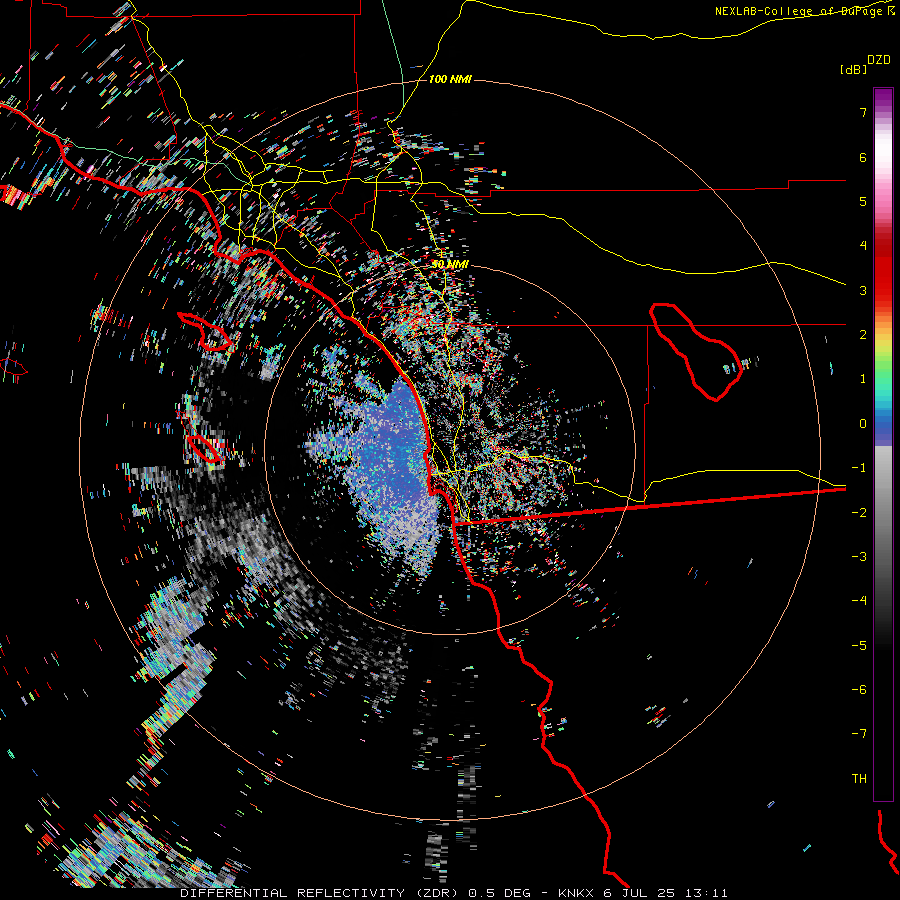900x900 pixels.
Task: Select the "4" value on color scale
Action: 863,246
